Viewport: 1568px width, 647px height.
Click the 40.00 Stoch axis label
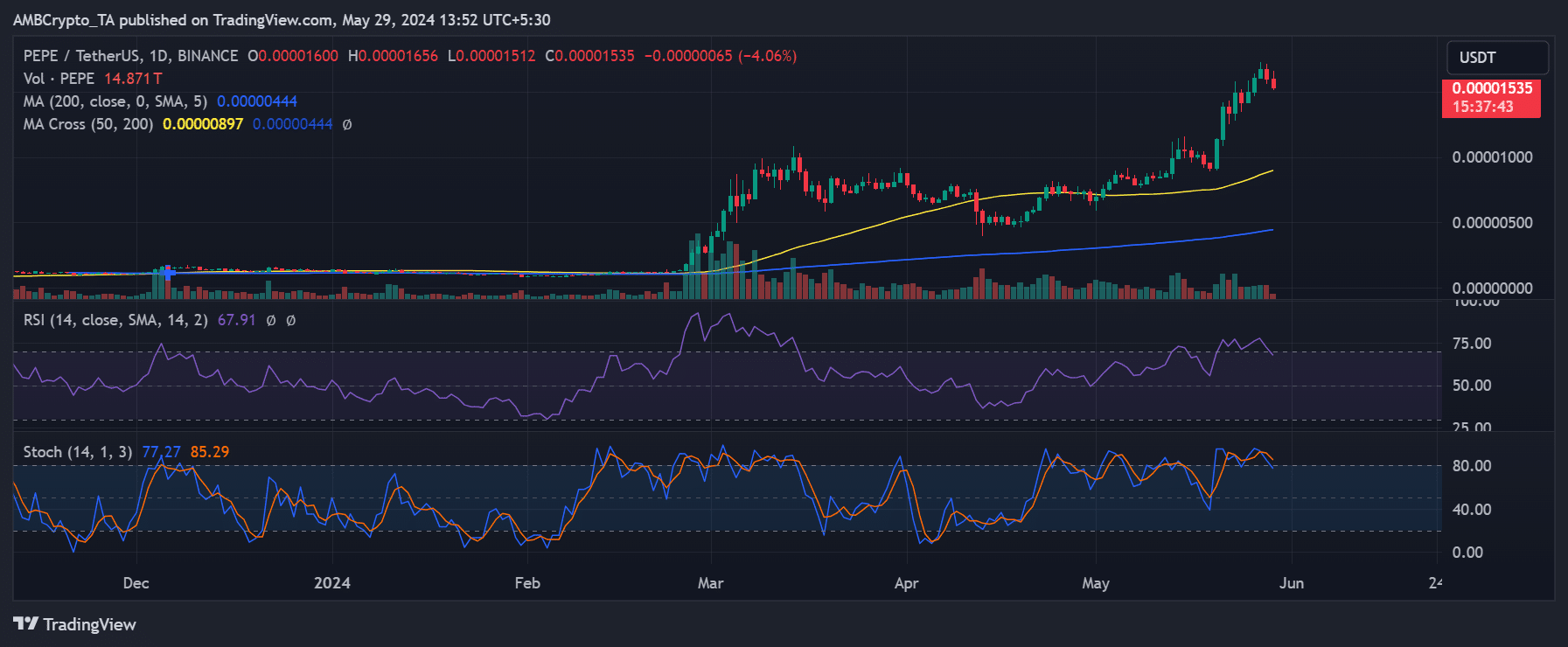(1472, 510)
